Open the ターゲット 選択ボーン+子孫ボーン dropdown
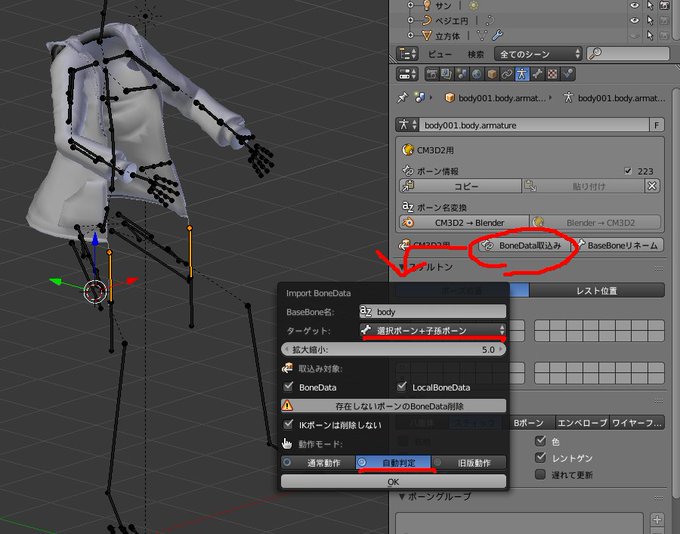 [x=432, y=330]
